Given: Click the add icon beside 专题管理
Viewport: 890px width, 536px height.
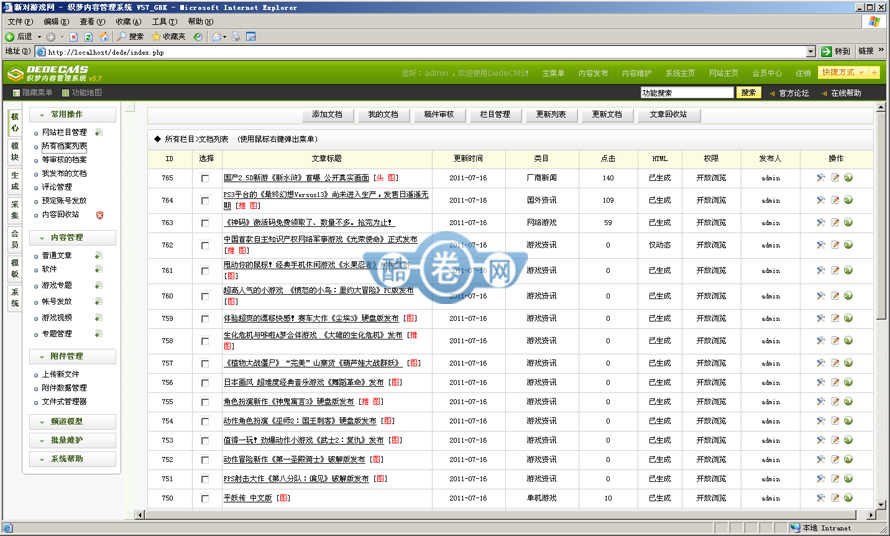Looking at the screenshot, I should click(x=99, y=333).
